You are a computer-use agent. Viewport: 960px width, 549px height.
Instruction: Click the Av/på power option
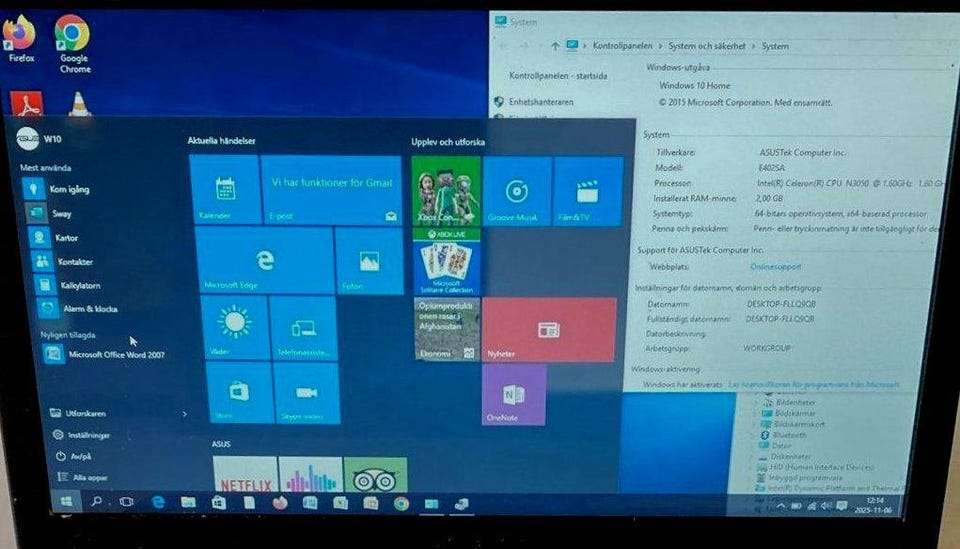(x=80, y=456)
